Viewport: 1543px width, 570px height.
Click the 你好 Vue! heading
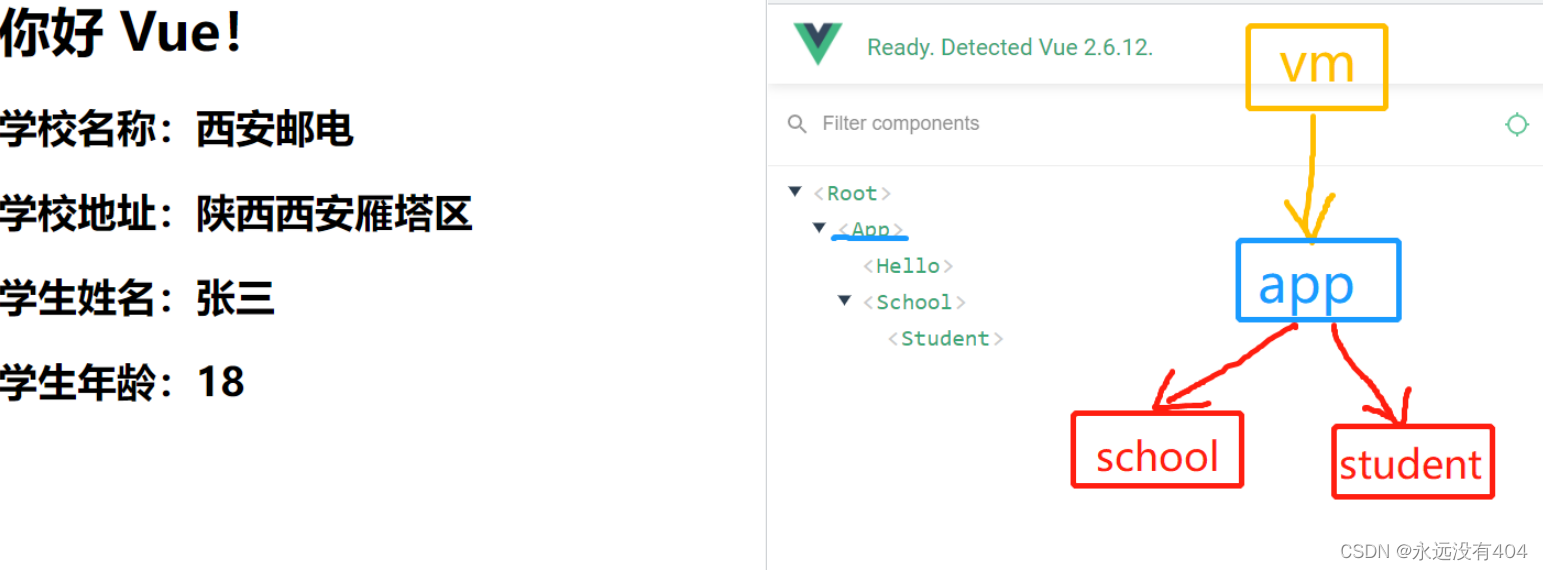(x=121, y=33)
